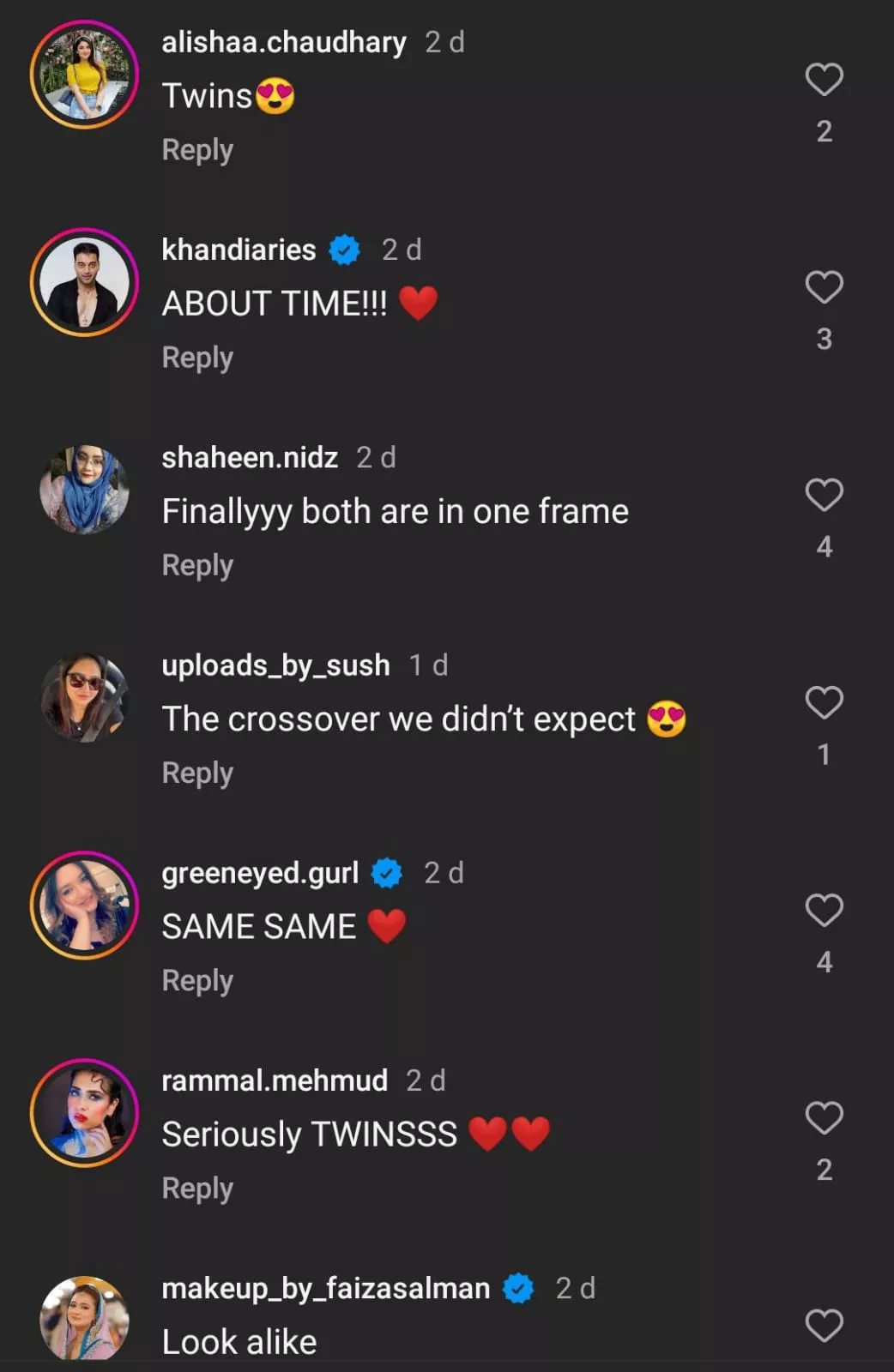
Task: View shaheen.nidz's profile avatar
Action: click(84, 490)
